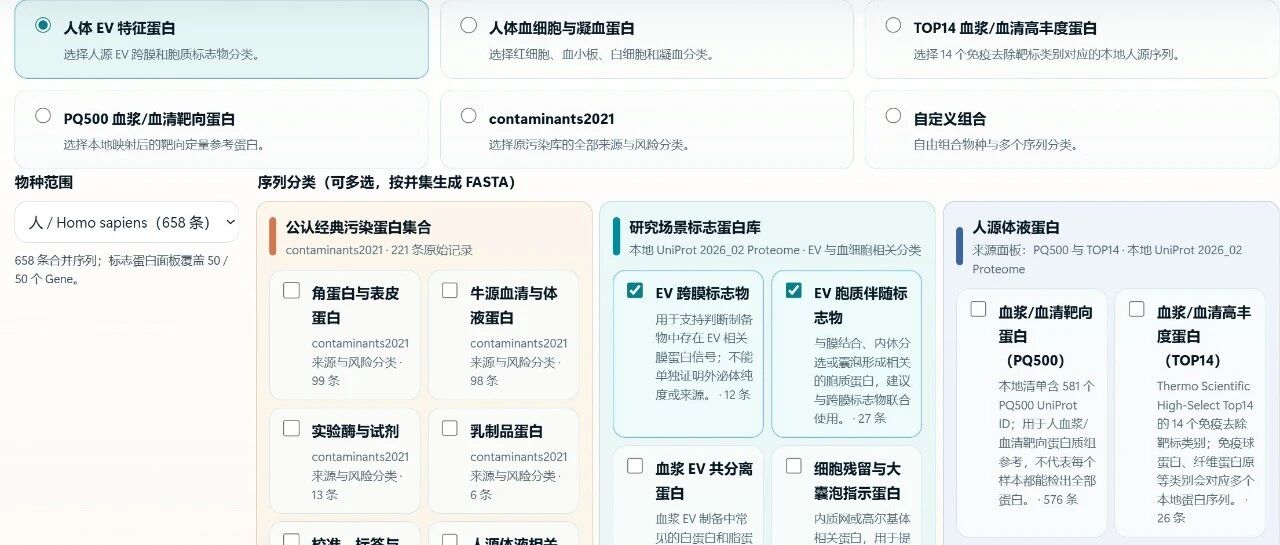Click the 公认经典污染蛋白集合 heading
This screenshot has height=545, width=1280.
[358, 228]
